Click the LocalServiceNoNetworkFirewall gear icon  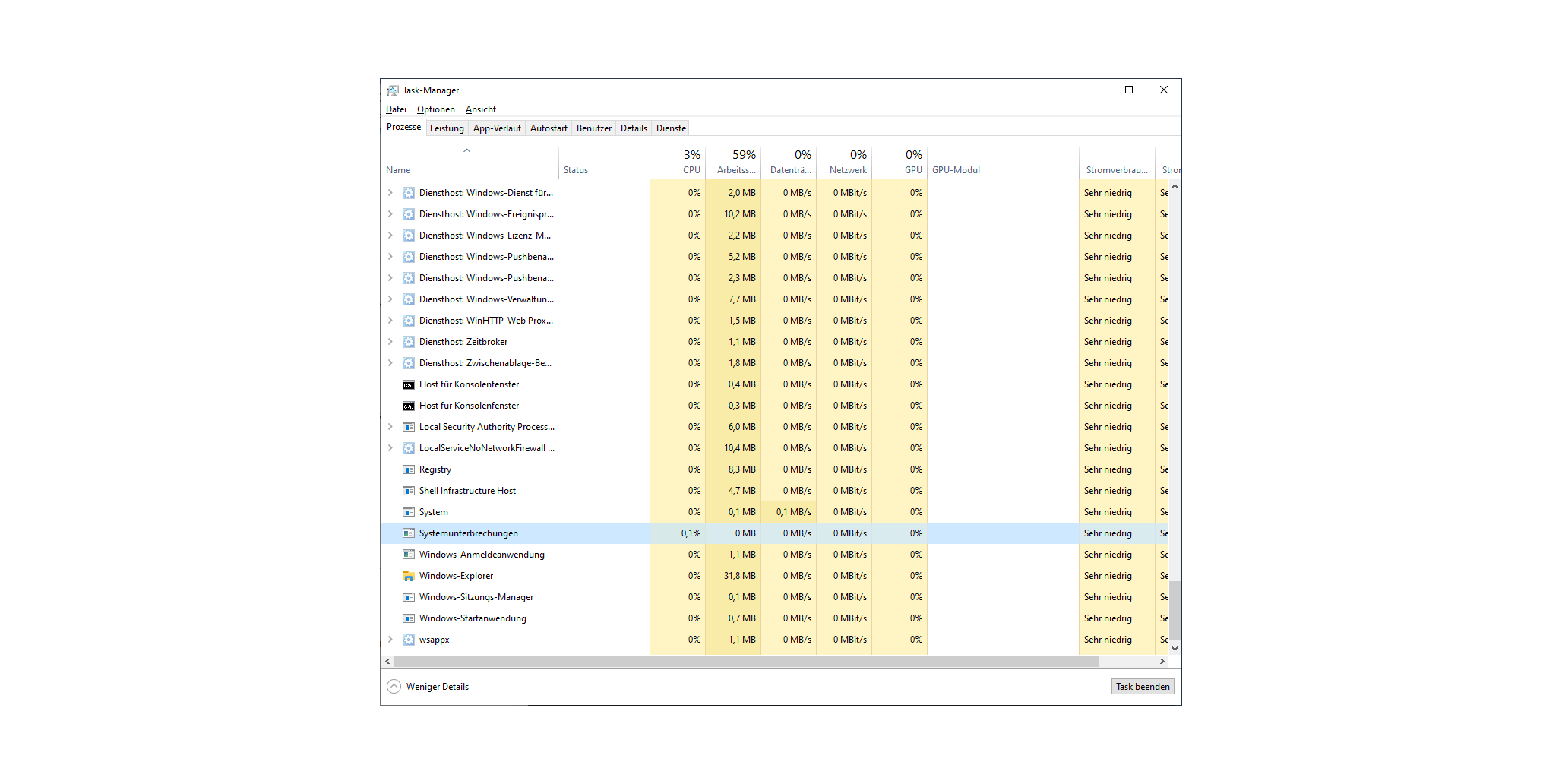click(409, 448)
